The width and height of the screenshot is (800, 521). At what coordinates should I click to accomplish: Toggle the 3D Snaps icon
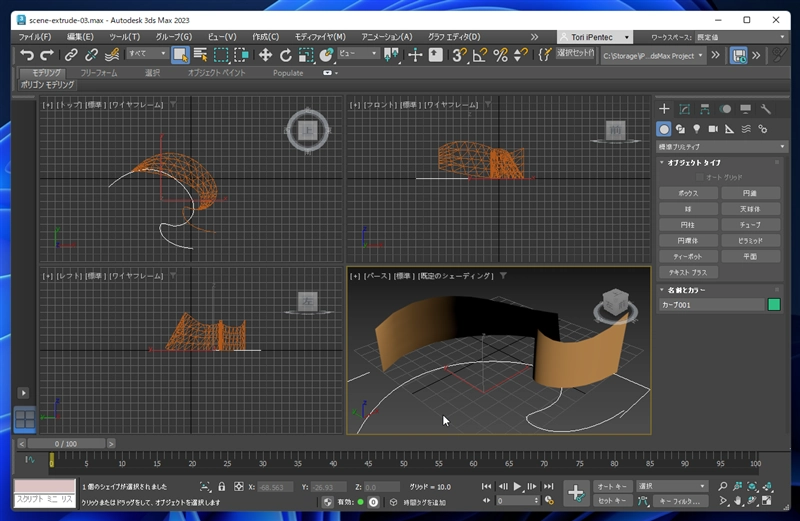pyautogui.click(x=459, y=55)
